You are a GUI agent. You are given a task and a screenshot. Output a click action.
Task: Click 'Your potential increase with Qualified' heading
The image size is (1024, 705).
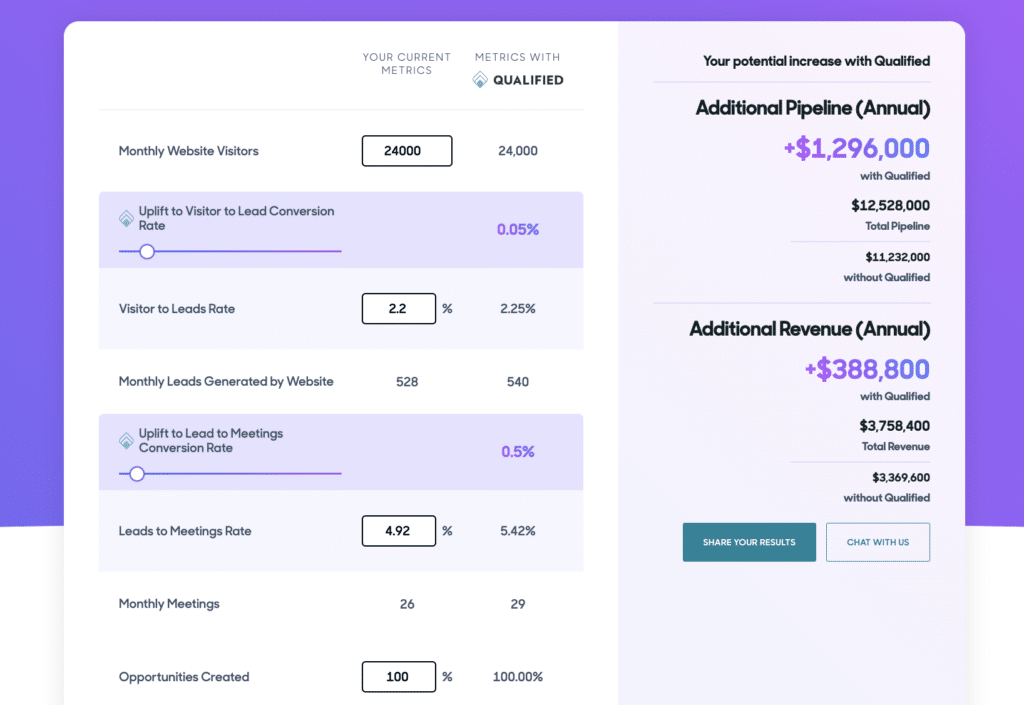point(816,61)
